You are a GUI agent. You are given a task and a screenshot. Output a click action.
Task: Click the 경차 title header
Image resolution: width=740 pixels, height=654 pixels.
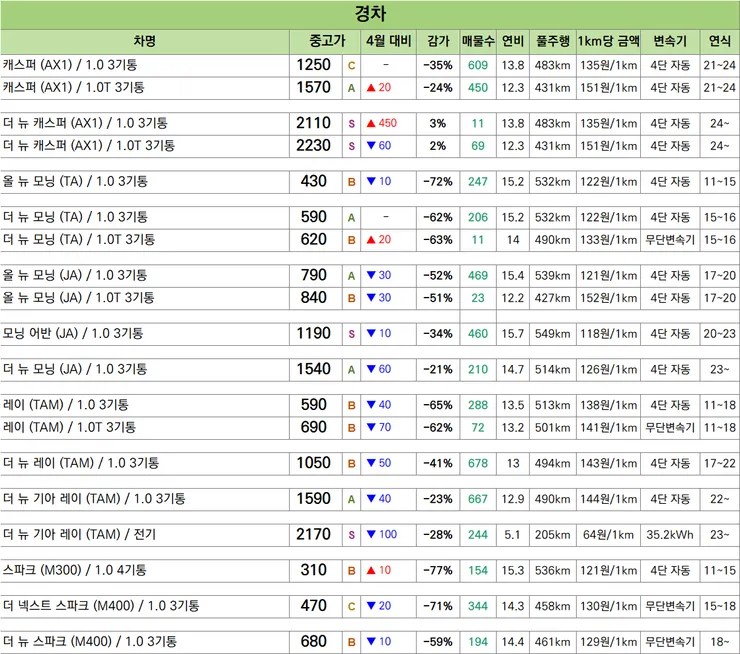370,14
